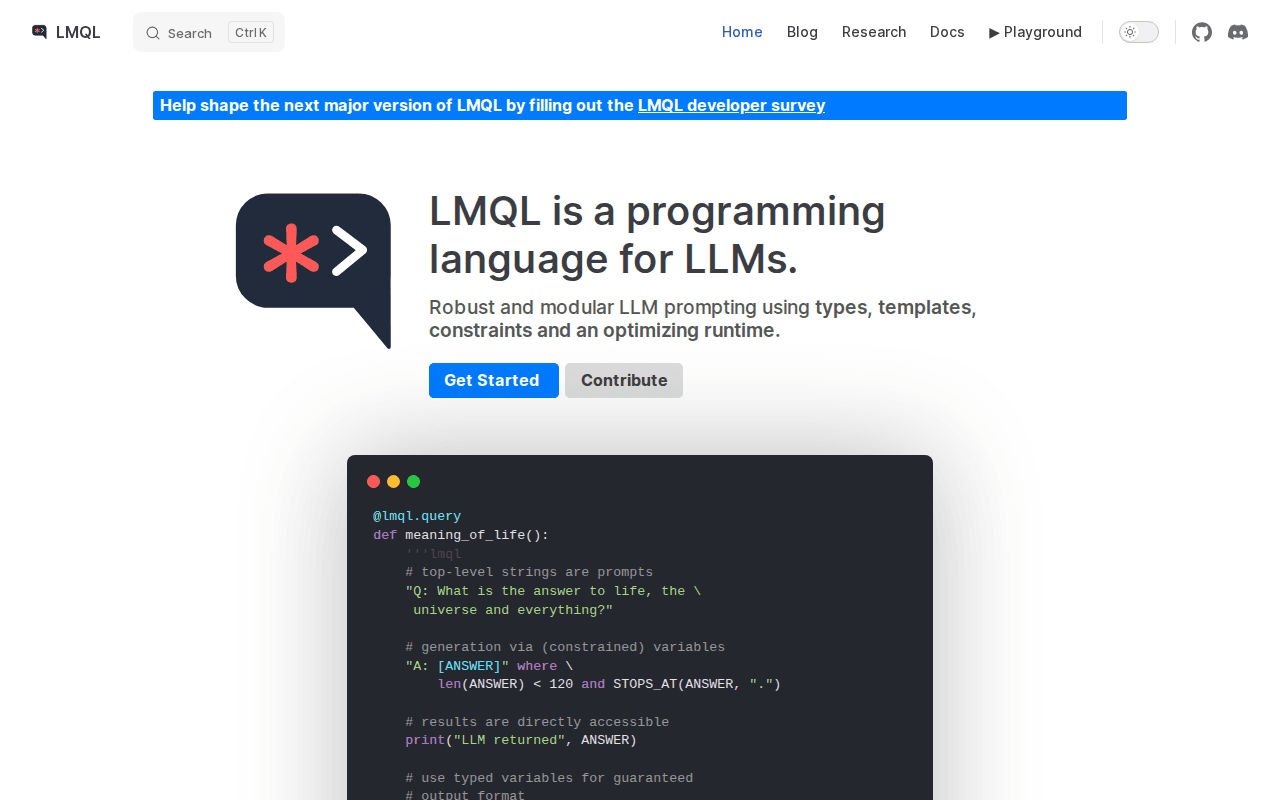Click the "def meaning_of_life():" code line
The height and width of the screenshot is (800, 1280).
[x=461, y=535]
